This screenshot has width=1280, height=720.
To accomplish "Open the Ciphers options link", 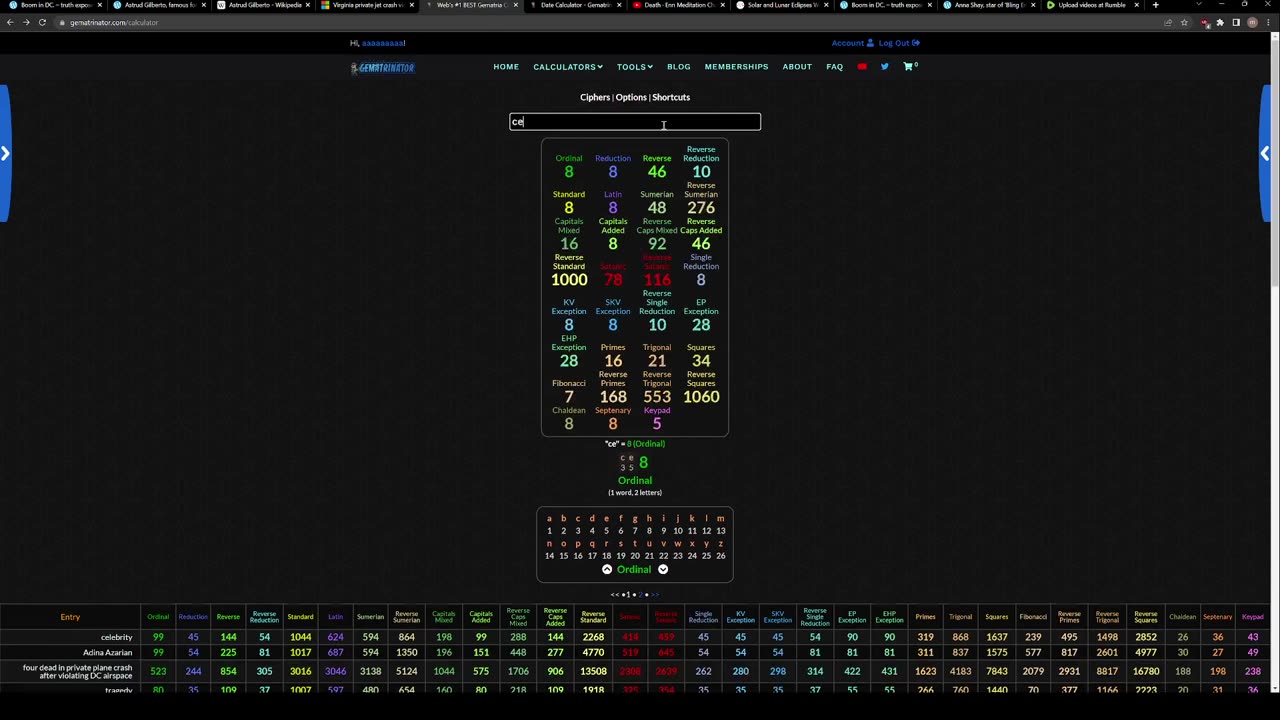I will (x=595, y=97).
